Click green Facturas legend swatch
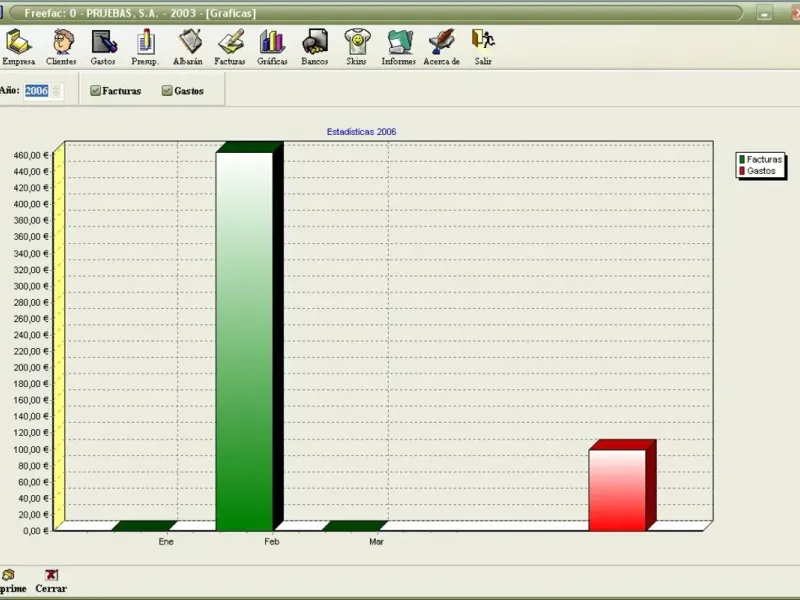800x600 pixels. click(x=742, y=160)
